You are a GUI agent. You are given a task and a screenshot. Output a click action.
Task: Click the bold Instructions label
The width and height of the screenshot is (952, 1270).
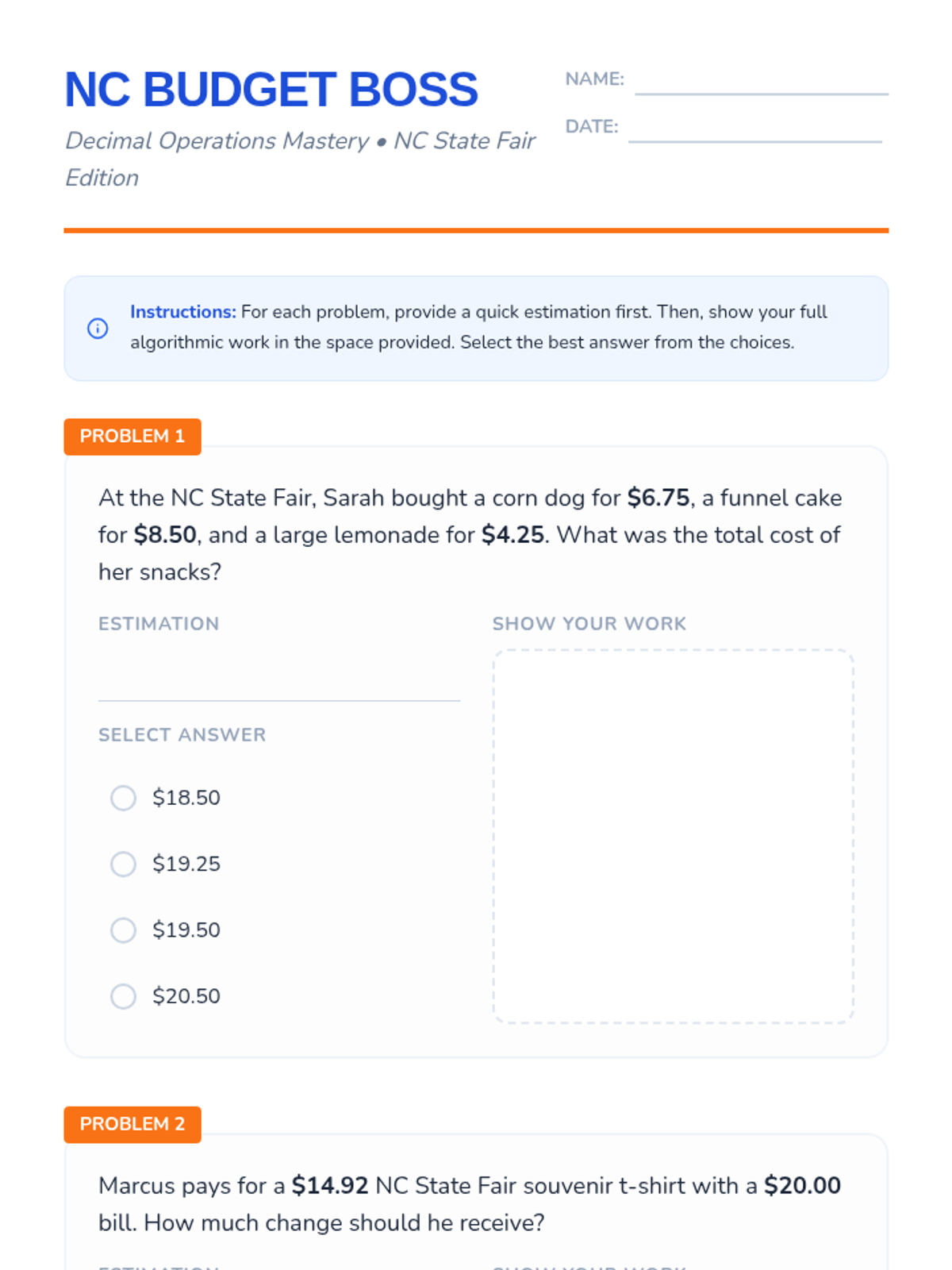tap(183, 312)
